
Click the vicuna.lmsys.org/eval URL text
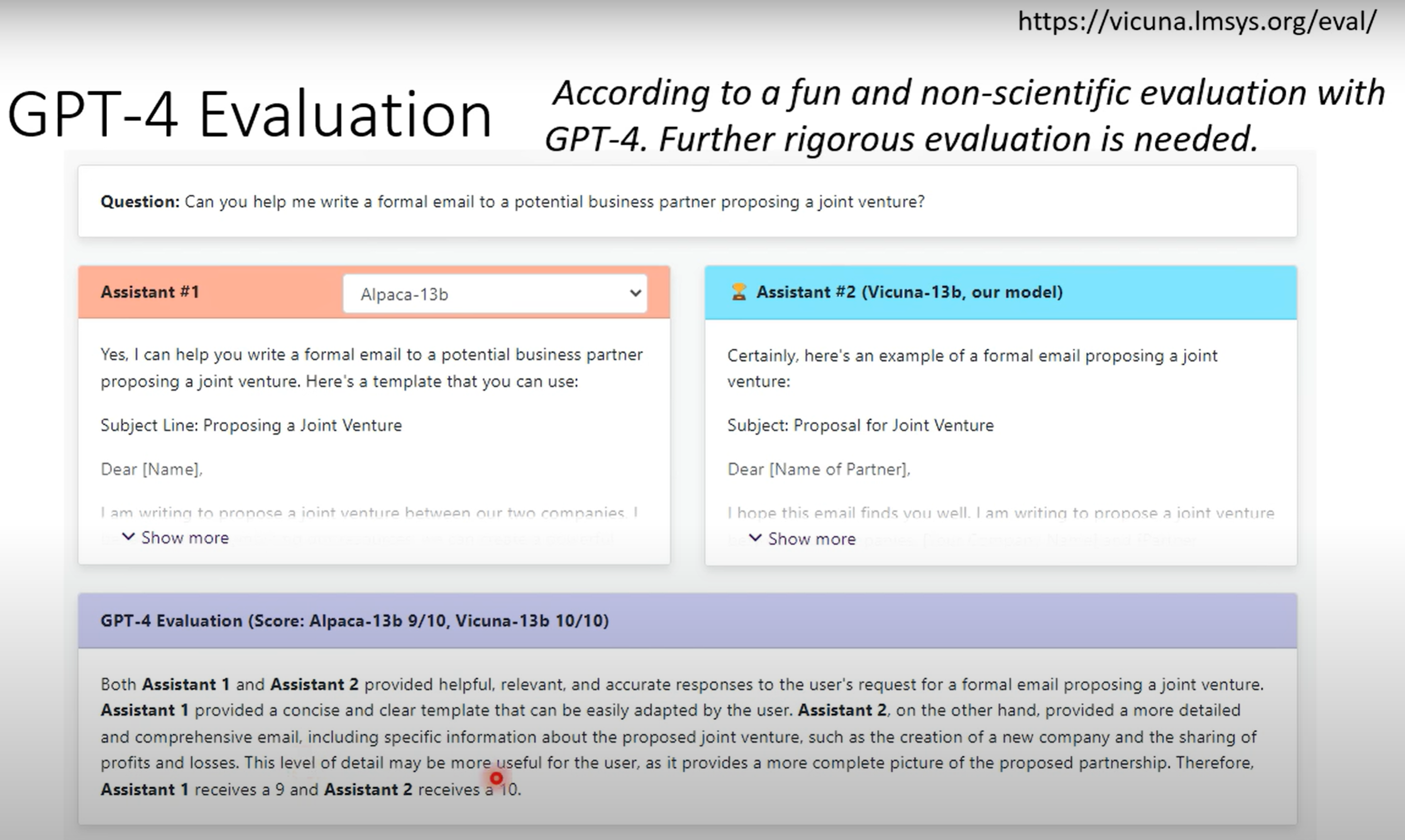(x=1197, y=22)
